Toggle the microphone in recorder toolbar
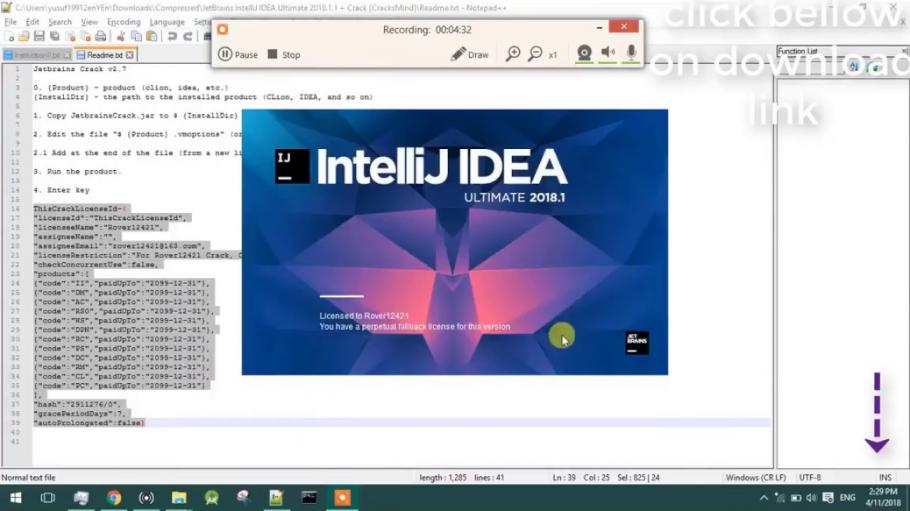Viewport: 910px width, 511px height. (x=632, y=54)
